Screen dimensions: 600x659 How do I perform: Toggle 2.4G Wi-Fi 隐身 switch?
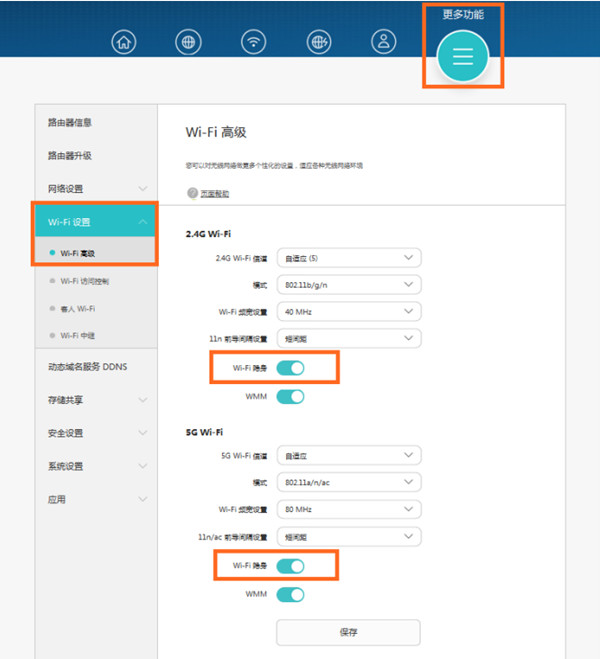[x=290, y=368]
